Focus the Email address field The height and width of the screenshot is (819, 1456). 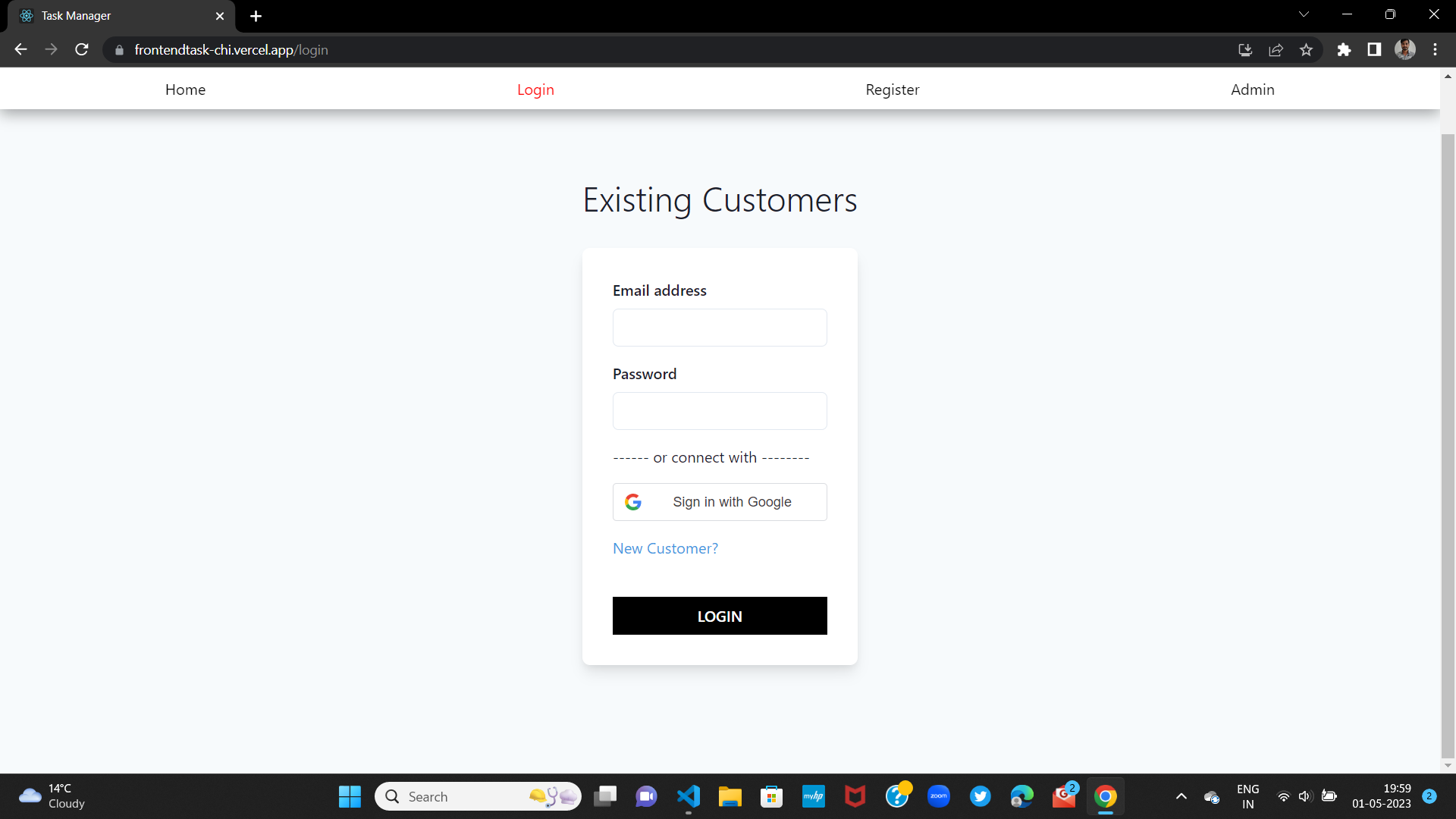[x=719, y=328]
